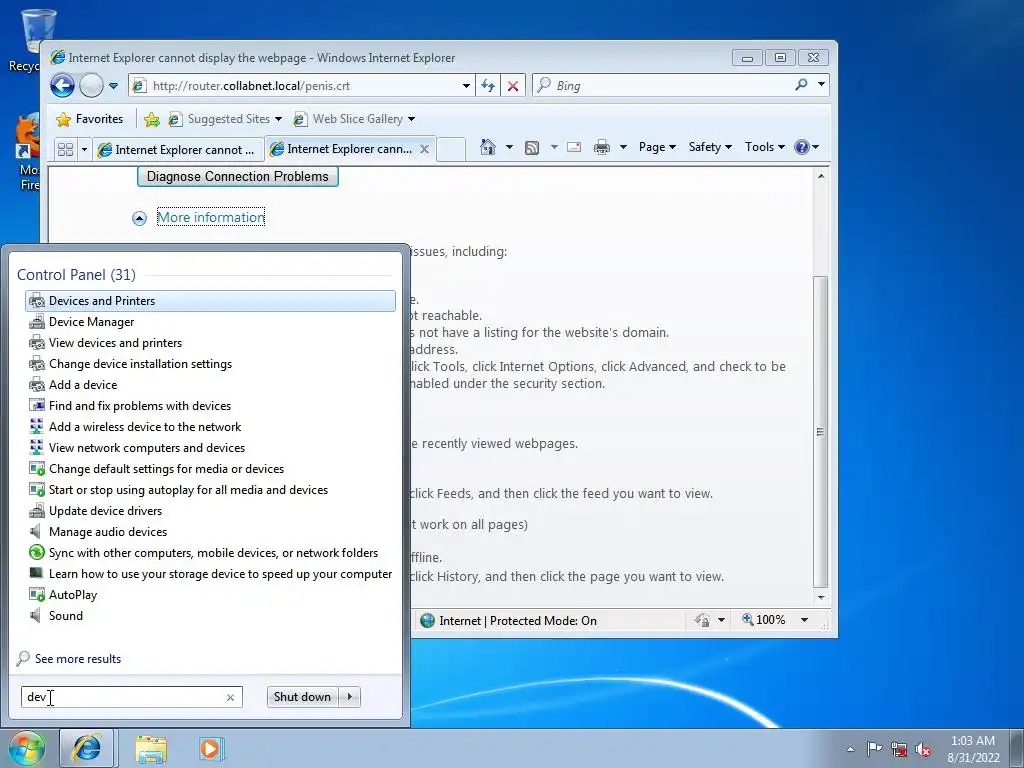1024x768 pixels.
Task: Click the Read Mail icon
Action: (574, 147)
